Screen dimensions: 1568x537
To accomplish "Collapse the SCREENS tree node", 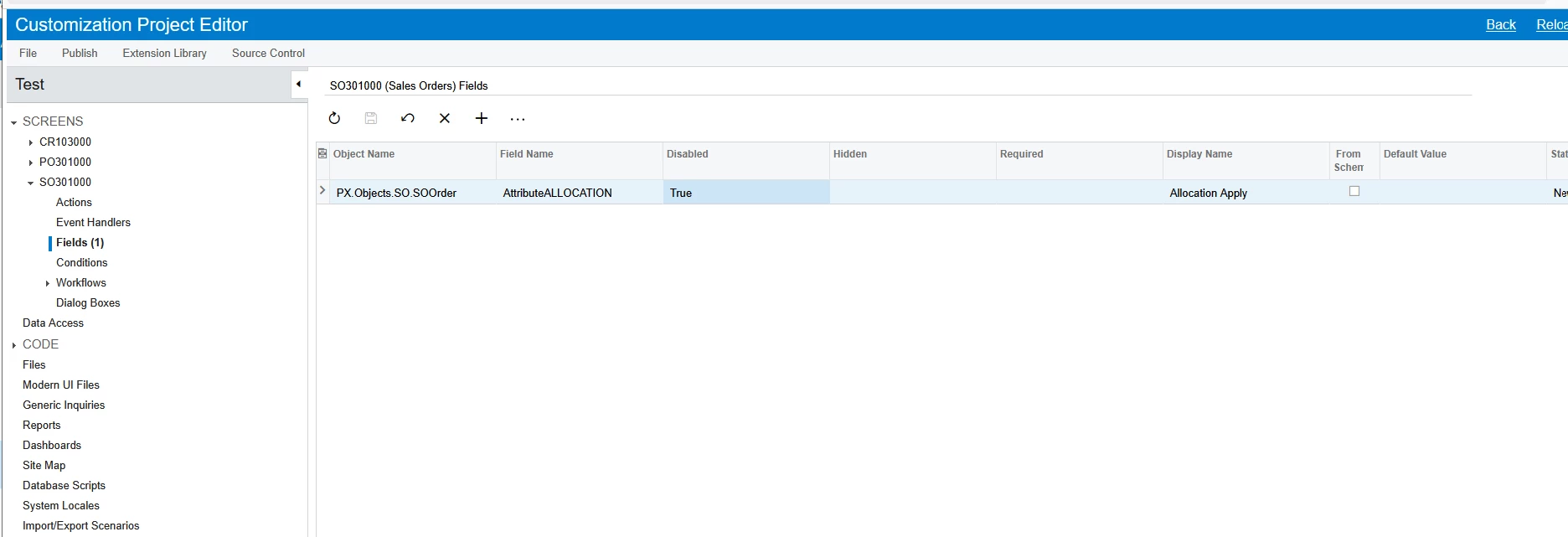I will tap(14, 122).
